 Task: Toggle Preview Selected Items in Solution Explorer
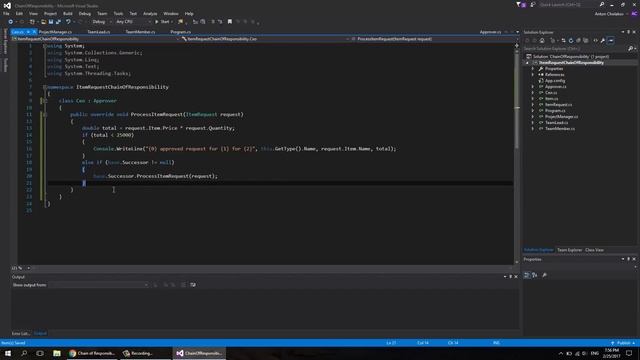point(611,40)
